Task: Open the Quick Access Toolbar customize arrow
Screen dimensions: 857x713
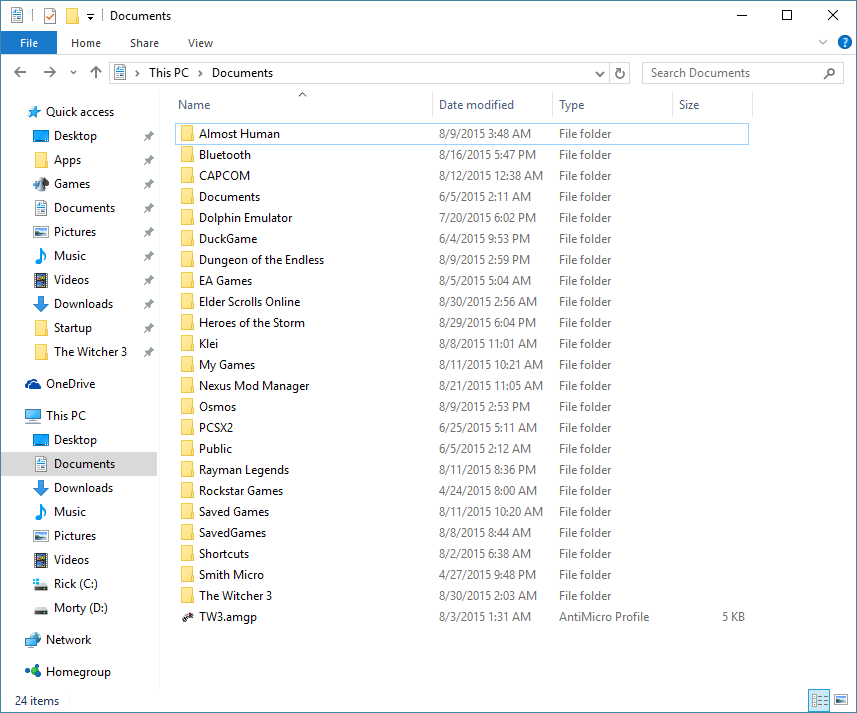Action: point(90,17)
